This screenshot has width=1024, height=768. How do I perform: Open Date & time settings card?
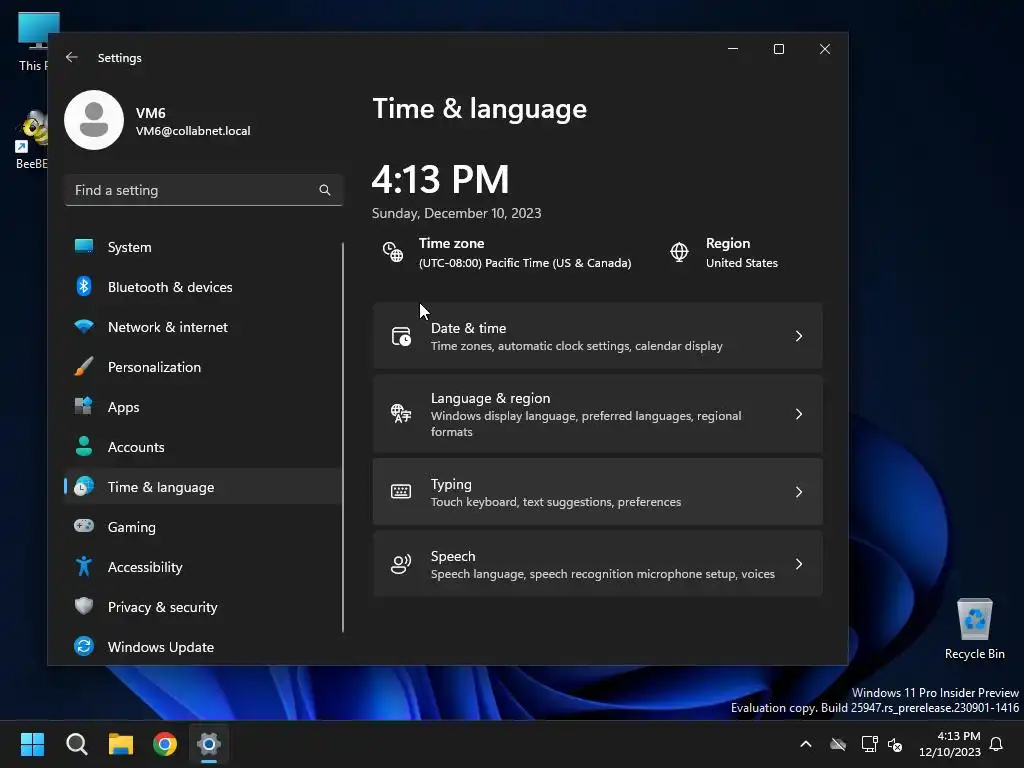(x=598, y=336)
